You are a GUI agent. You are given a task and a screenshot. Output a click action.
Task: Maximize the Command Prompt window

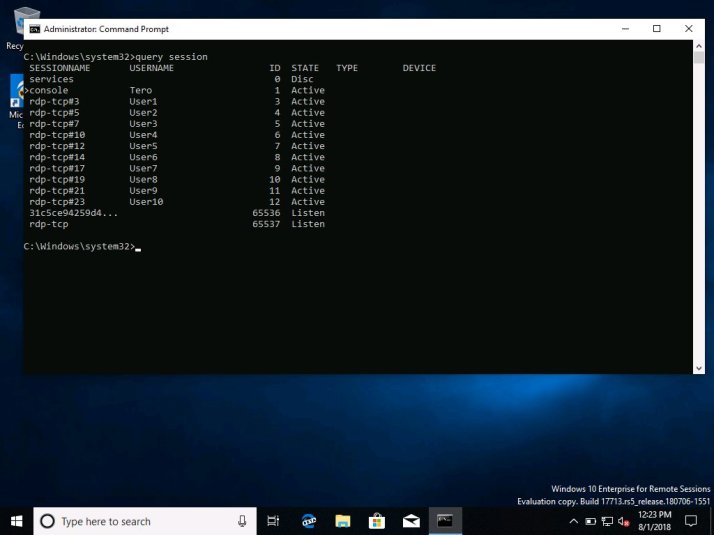(x=657, y=29)
